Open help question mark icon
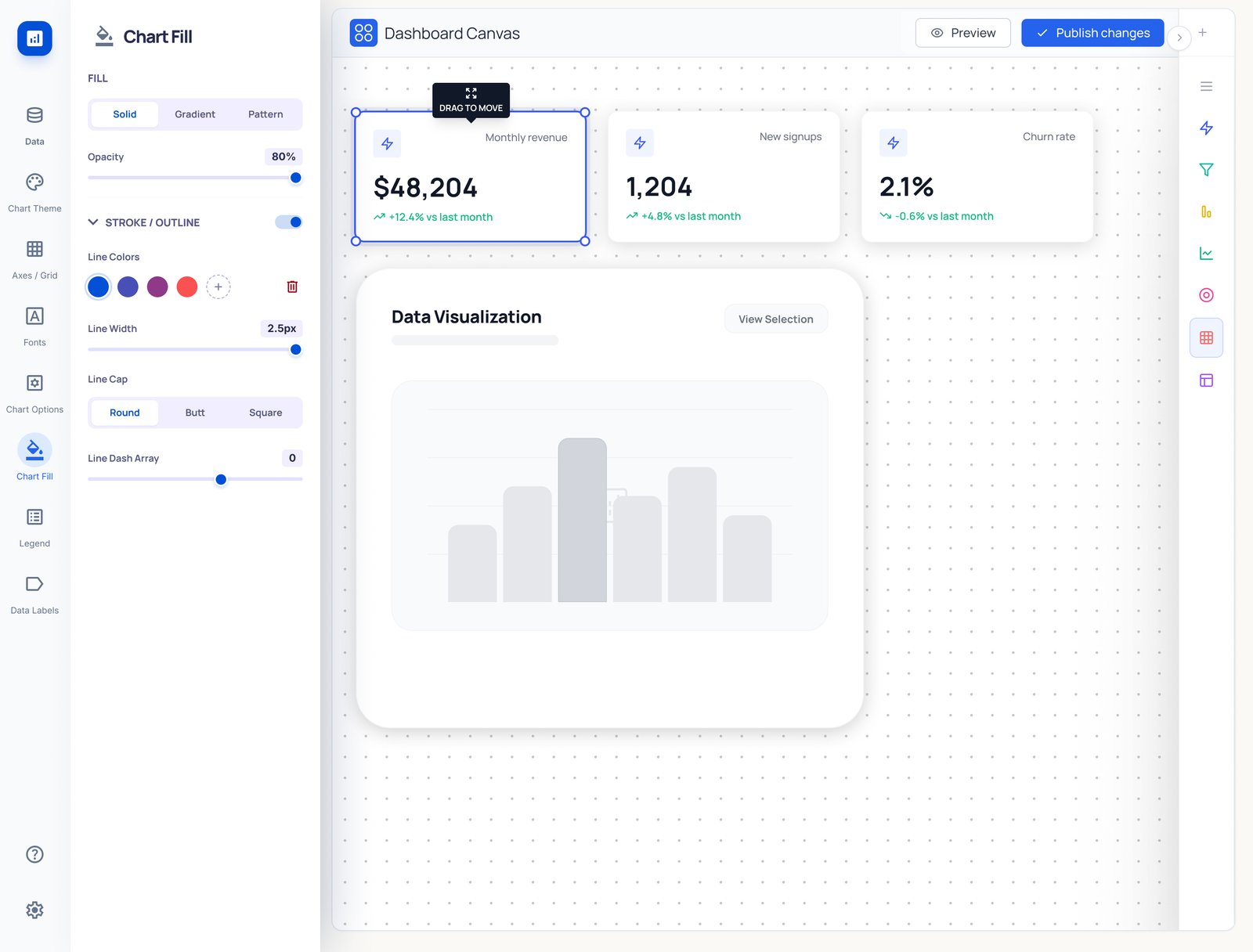Image resolution: width=1253 pixels, height=952 pixels. point(34,854)
